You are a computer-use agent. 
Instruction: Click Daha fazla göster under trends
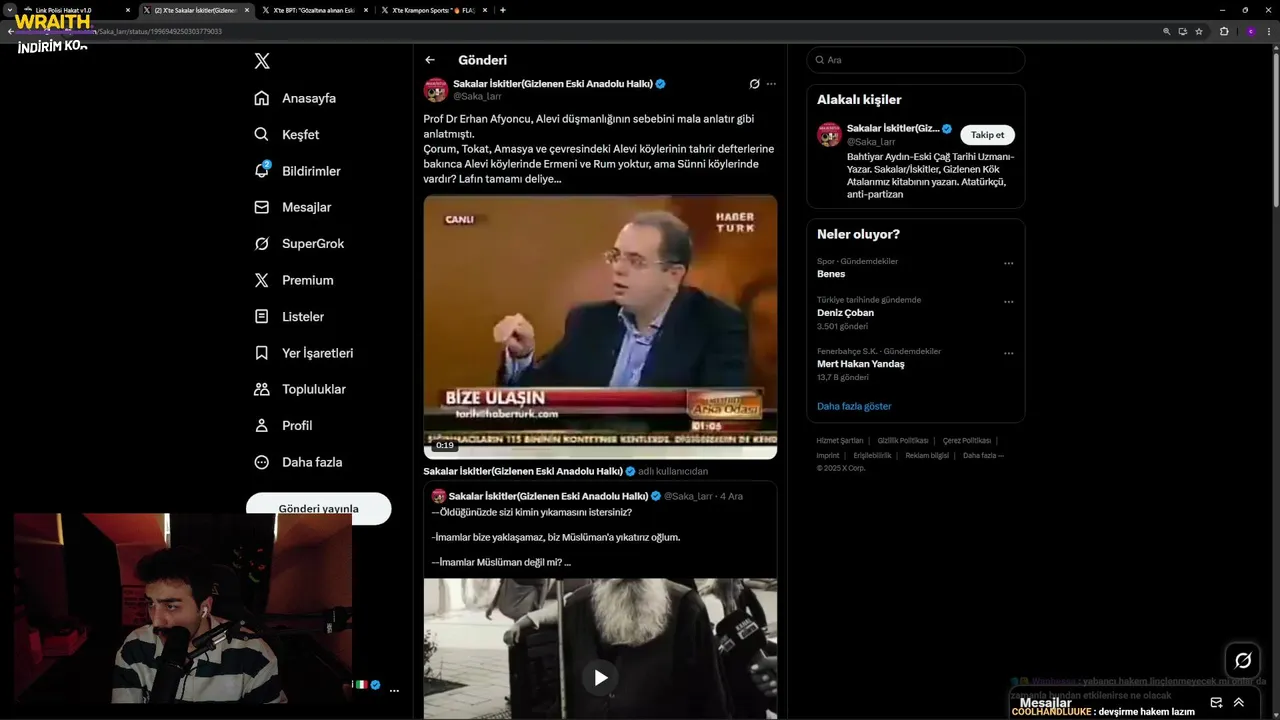[x=854, y=406]
